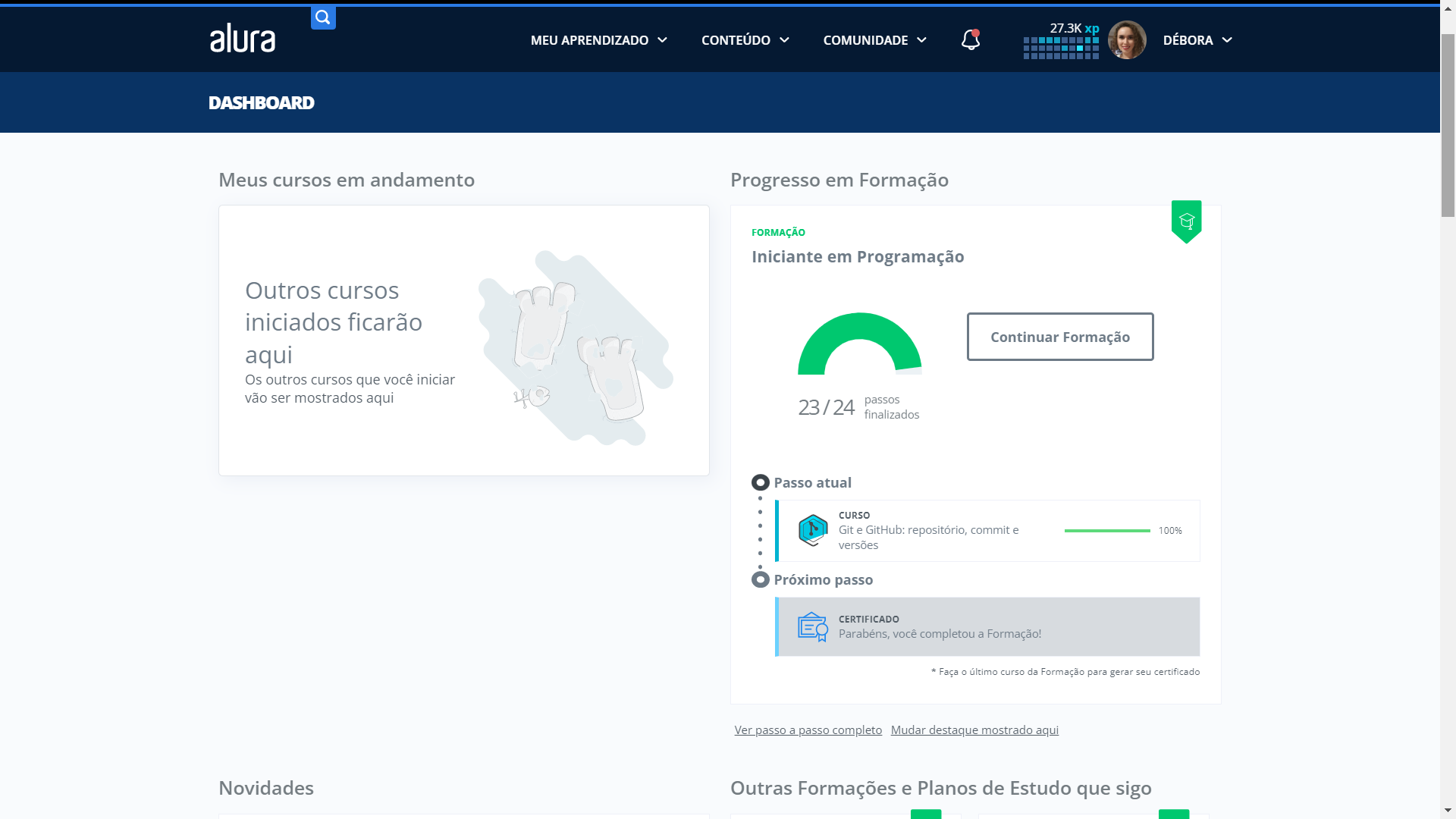Expand the Comunidade menu
This screenshot has width=1456, height=819.
point(875,40)
